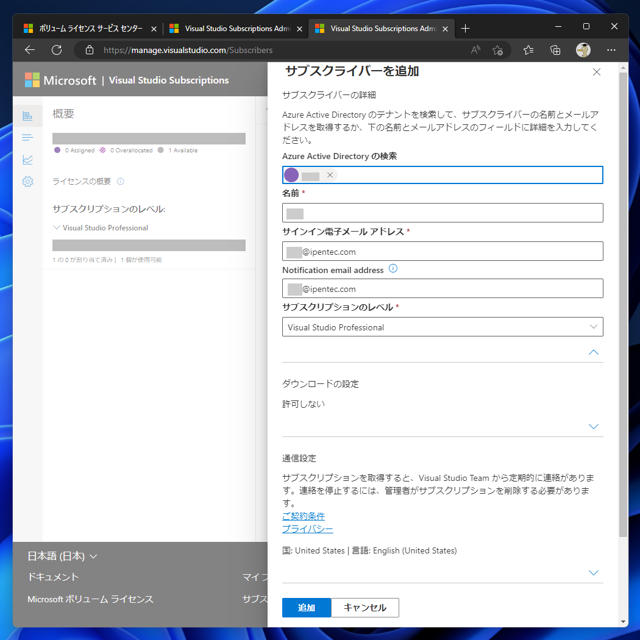Screen dimensions: 640x640
Task: Open a new browser tab with plus button
Action: (465, 29)
